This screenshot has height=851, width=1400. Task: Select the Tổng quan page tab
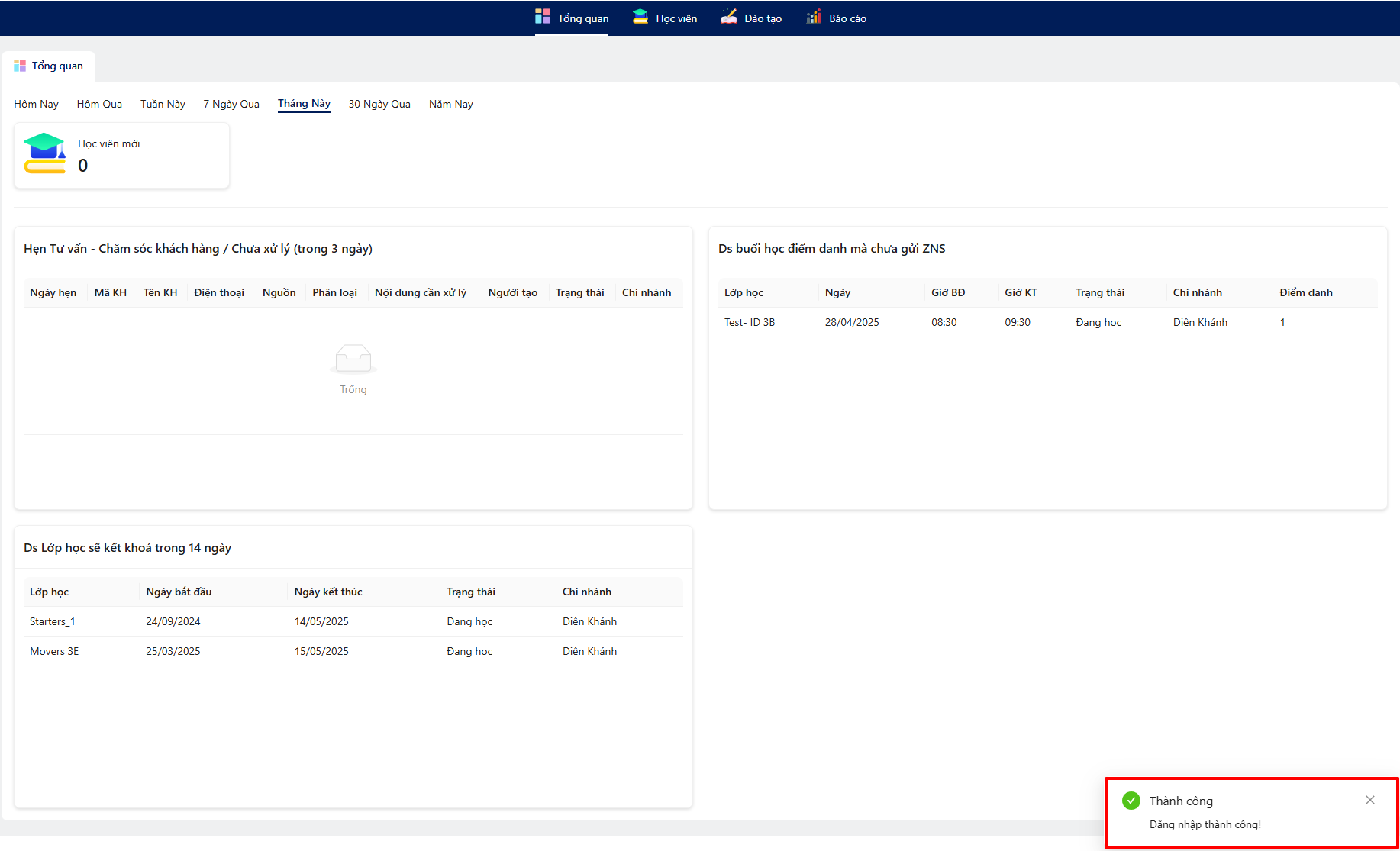[x=49, y=66]
